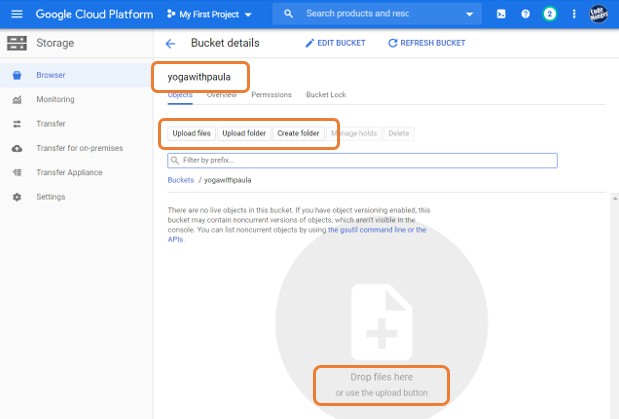Click the add-file icon in drop zone
This screenshot has height=419, width=619.
click(382, 322)
